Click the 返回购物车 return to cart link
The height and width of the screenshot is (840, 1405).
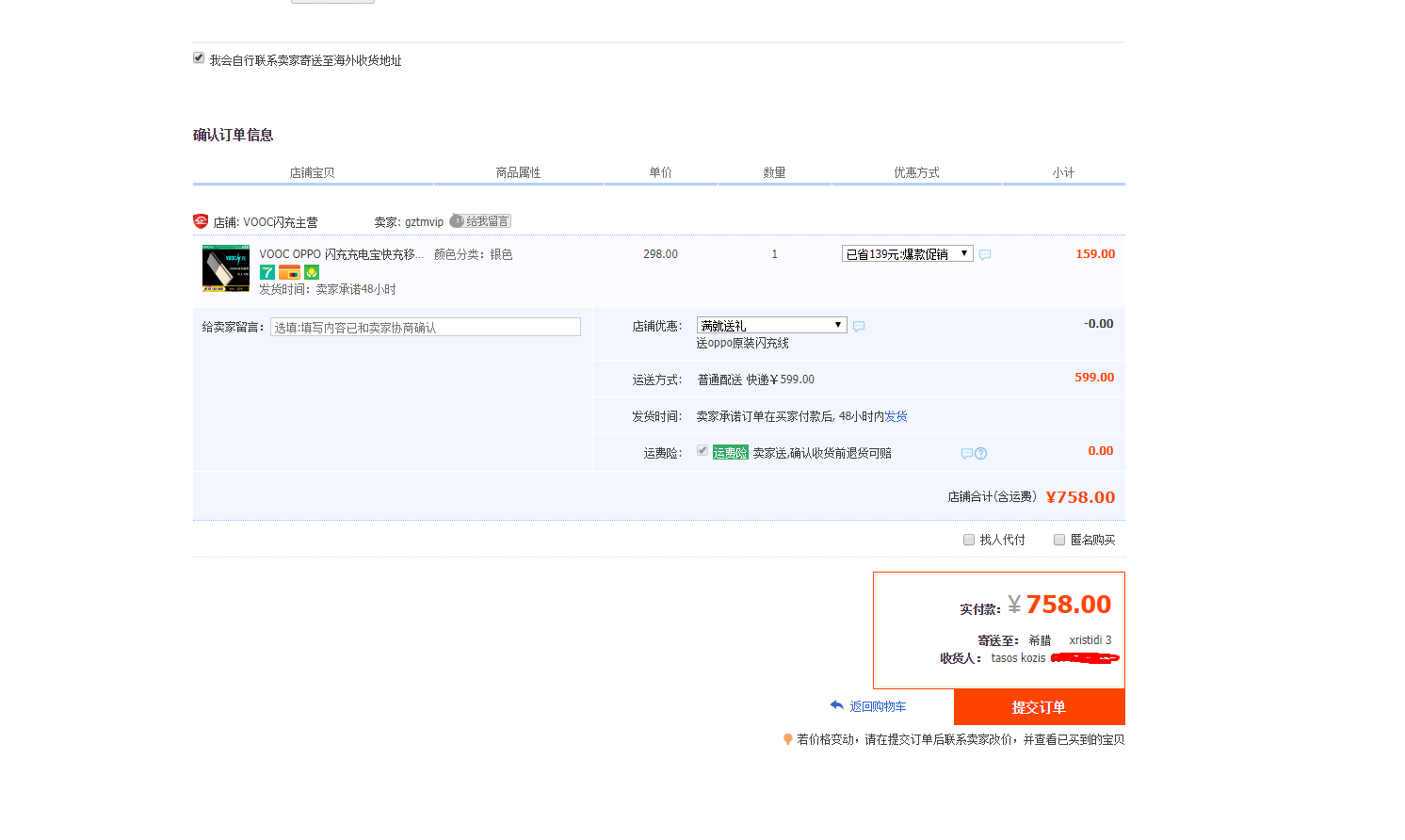(x=877, y=706)
